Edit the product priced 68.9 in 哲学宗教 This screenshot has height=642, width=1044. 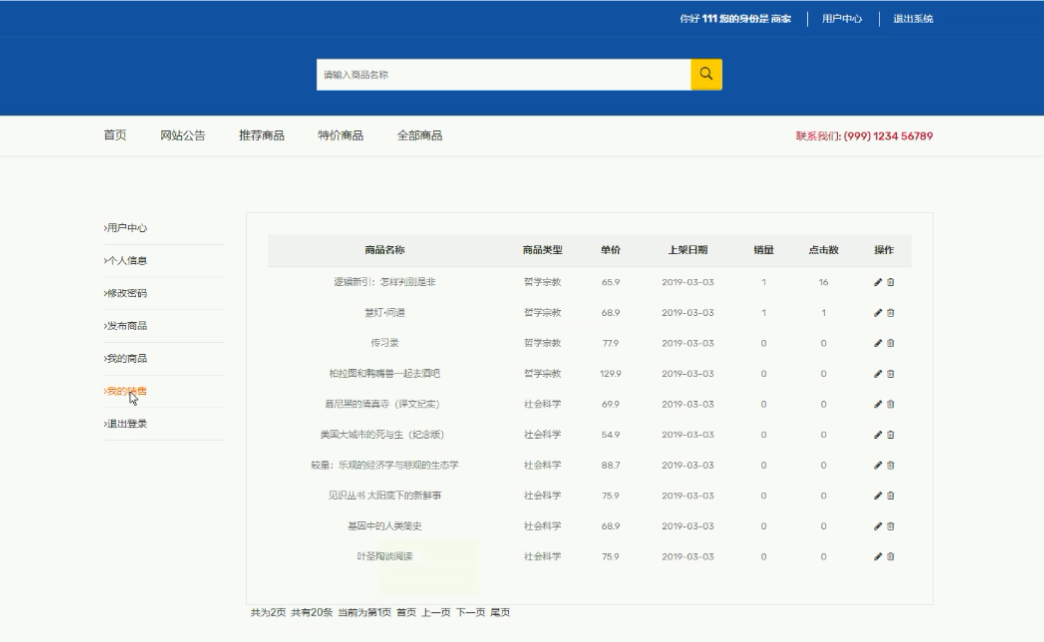[878, 313]
